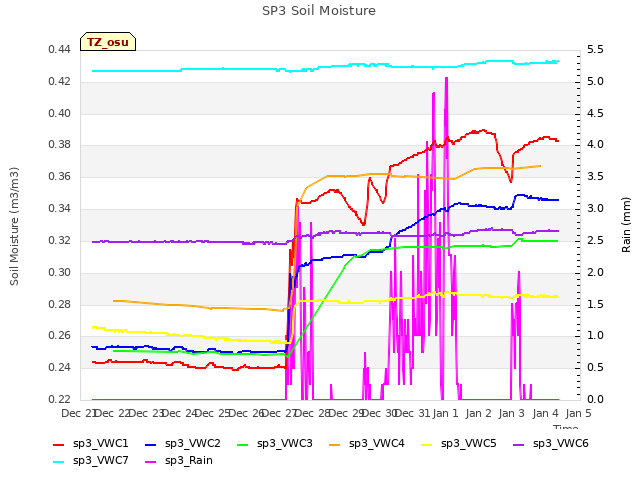Click the tallest magenta rain peak near Jan 1
The width and height of the screenshot is (640, 480).
coord(446,78)
